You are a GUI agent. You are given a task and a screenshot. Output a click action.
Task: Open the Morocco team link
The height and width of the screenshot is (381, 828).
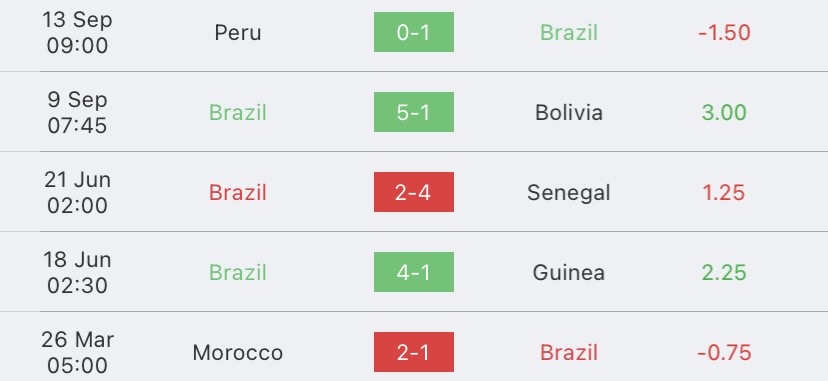(238, 353)
